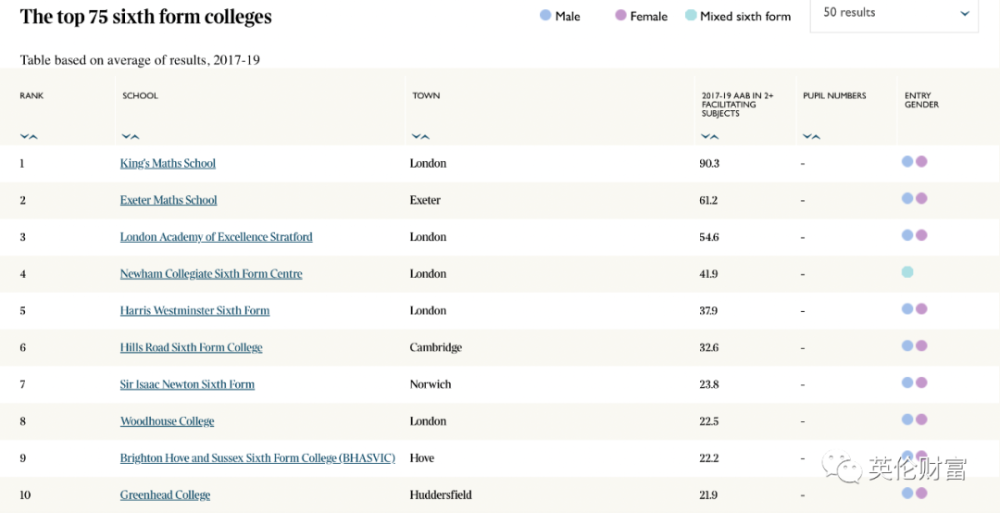The height and width of the screenshot is (513, 1000).
Task: Open London Academy of Excellence Stratford link
Action: pyautogui.click(x=216, y=237)
